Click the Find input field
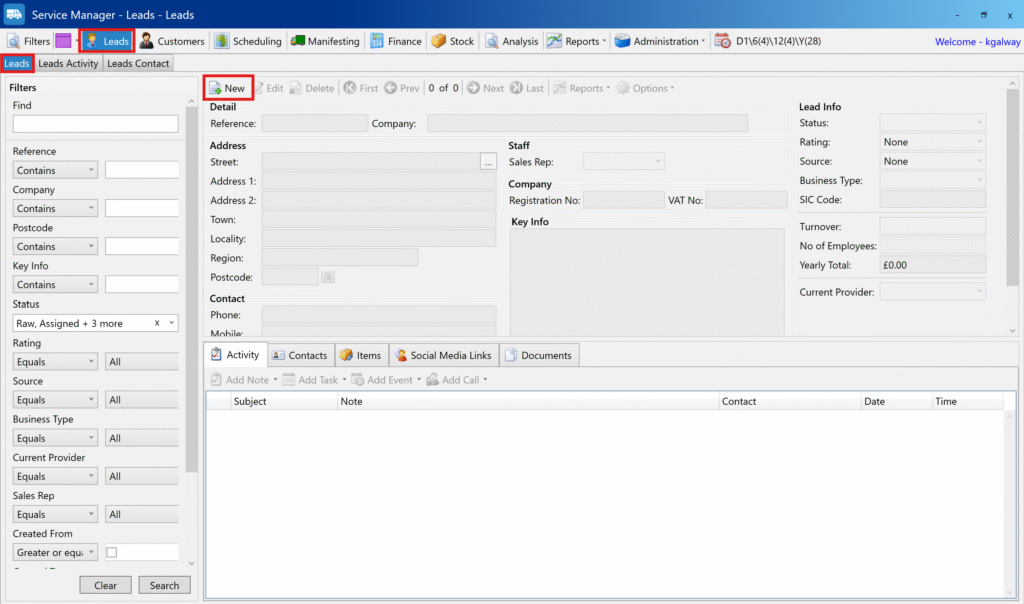Viewport: 1024px width, 604px height. [x=95, y=124]
